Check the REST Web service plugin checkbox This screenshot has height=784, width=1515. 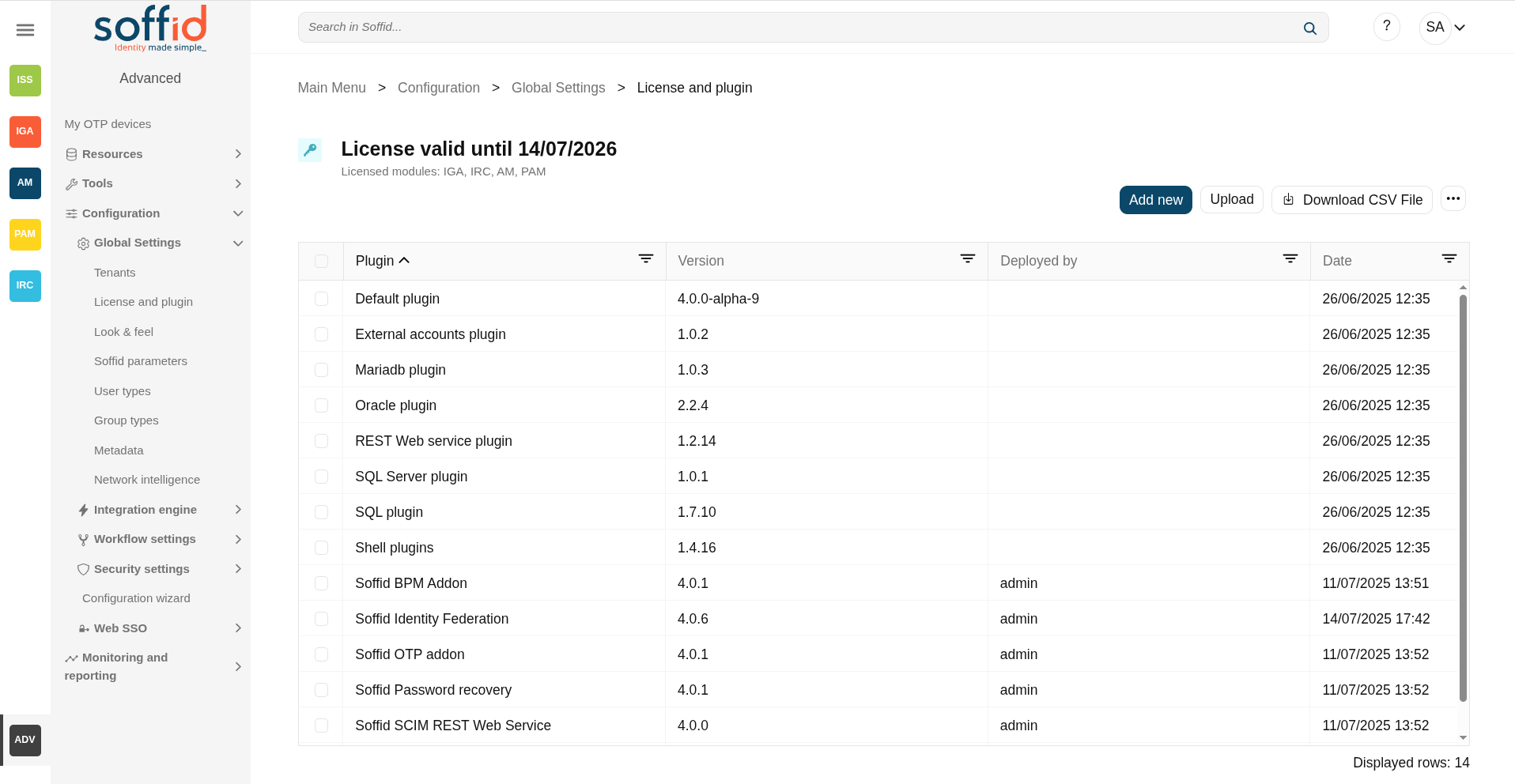click(321, 441)
